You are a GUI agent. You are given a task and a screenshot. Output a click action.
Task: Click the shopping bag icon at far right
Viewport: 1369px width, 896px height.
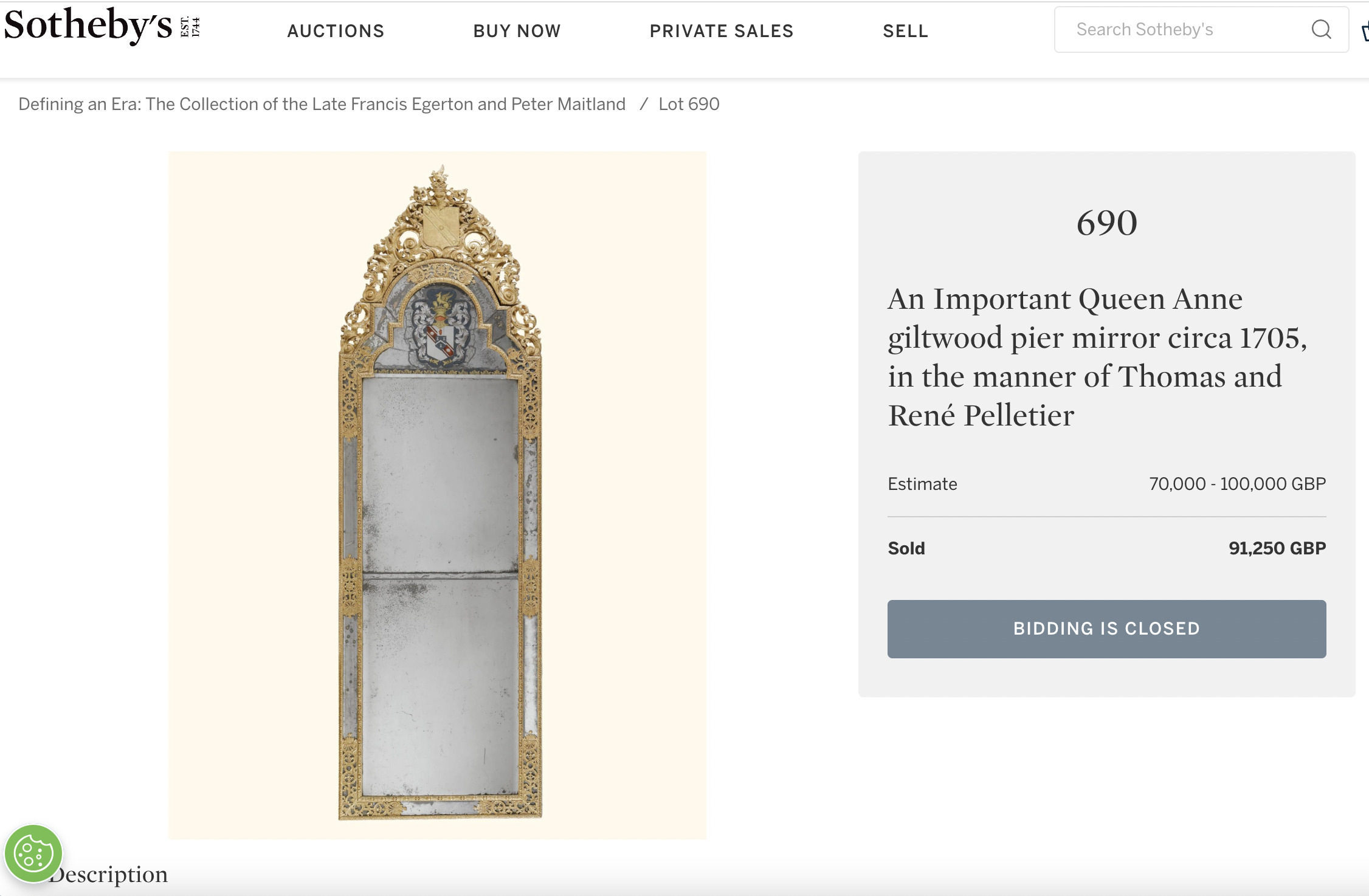(1365, 30)
